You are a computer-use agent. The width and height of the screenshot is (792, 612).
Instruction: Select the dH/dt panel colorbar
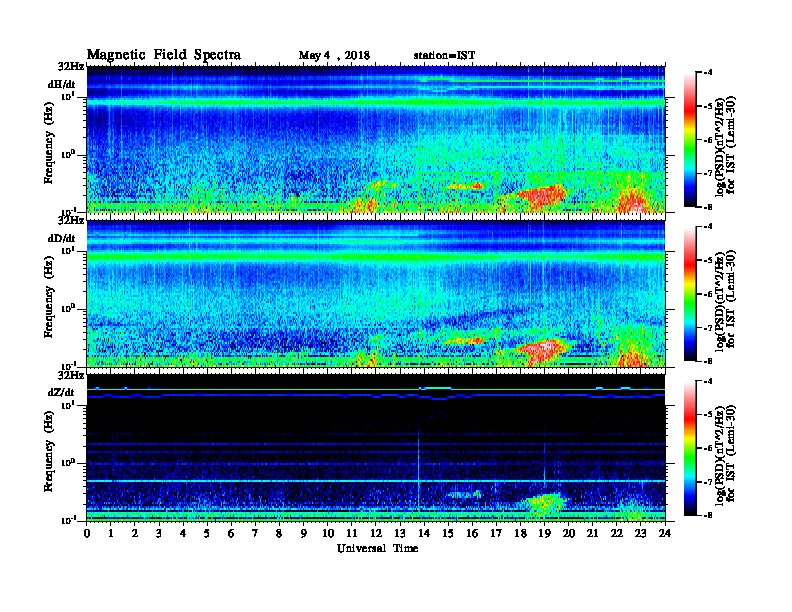(x=689, y=140)
